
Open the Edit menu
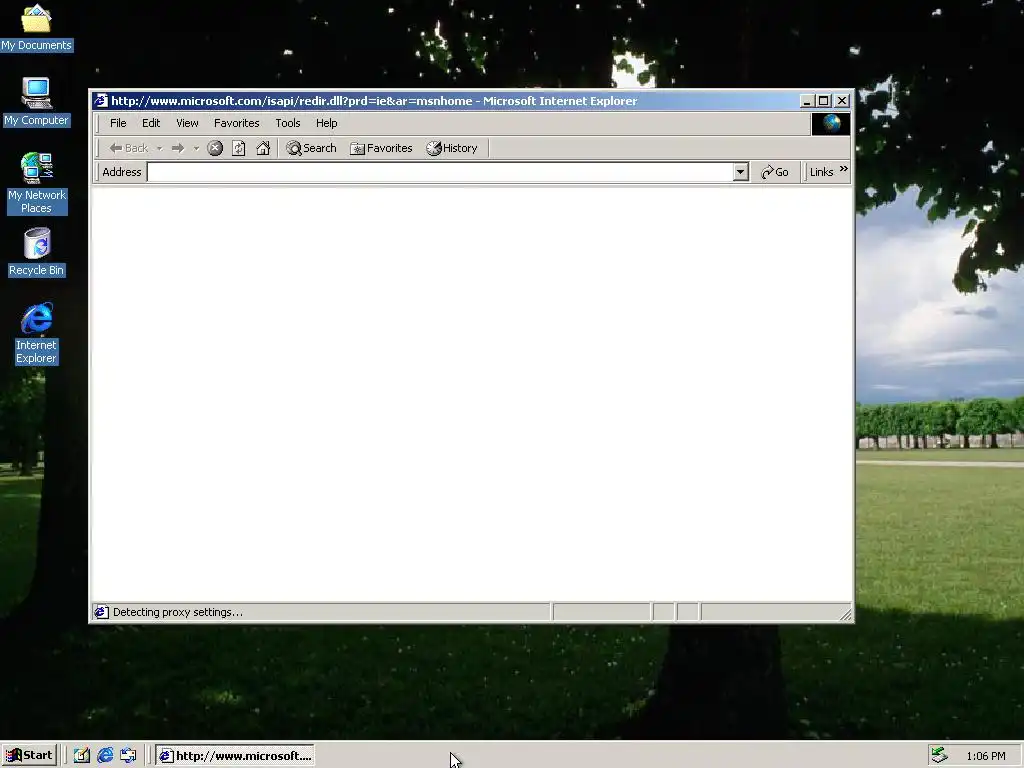point(151,123)
